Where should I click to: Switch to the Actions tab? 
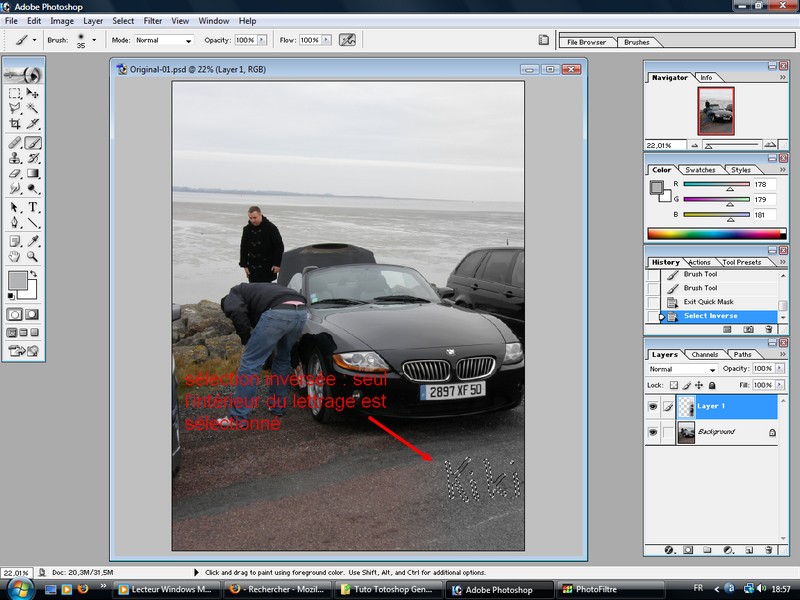tap(699, 262)
